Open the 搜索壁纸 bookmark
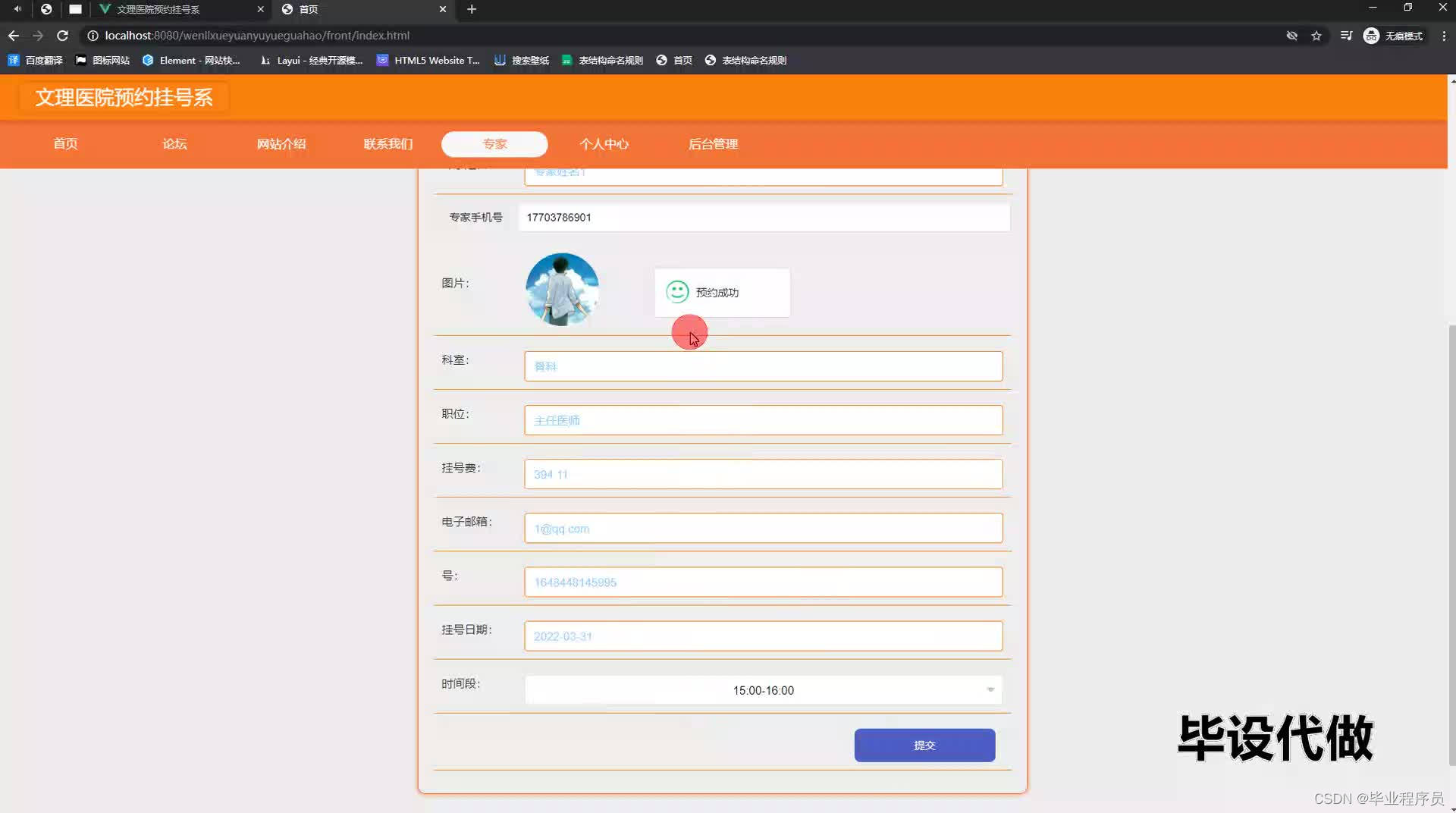1456x813 pixels. point(521,60)
